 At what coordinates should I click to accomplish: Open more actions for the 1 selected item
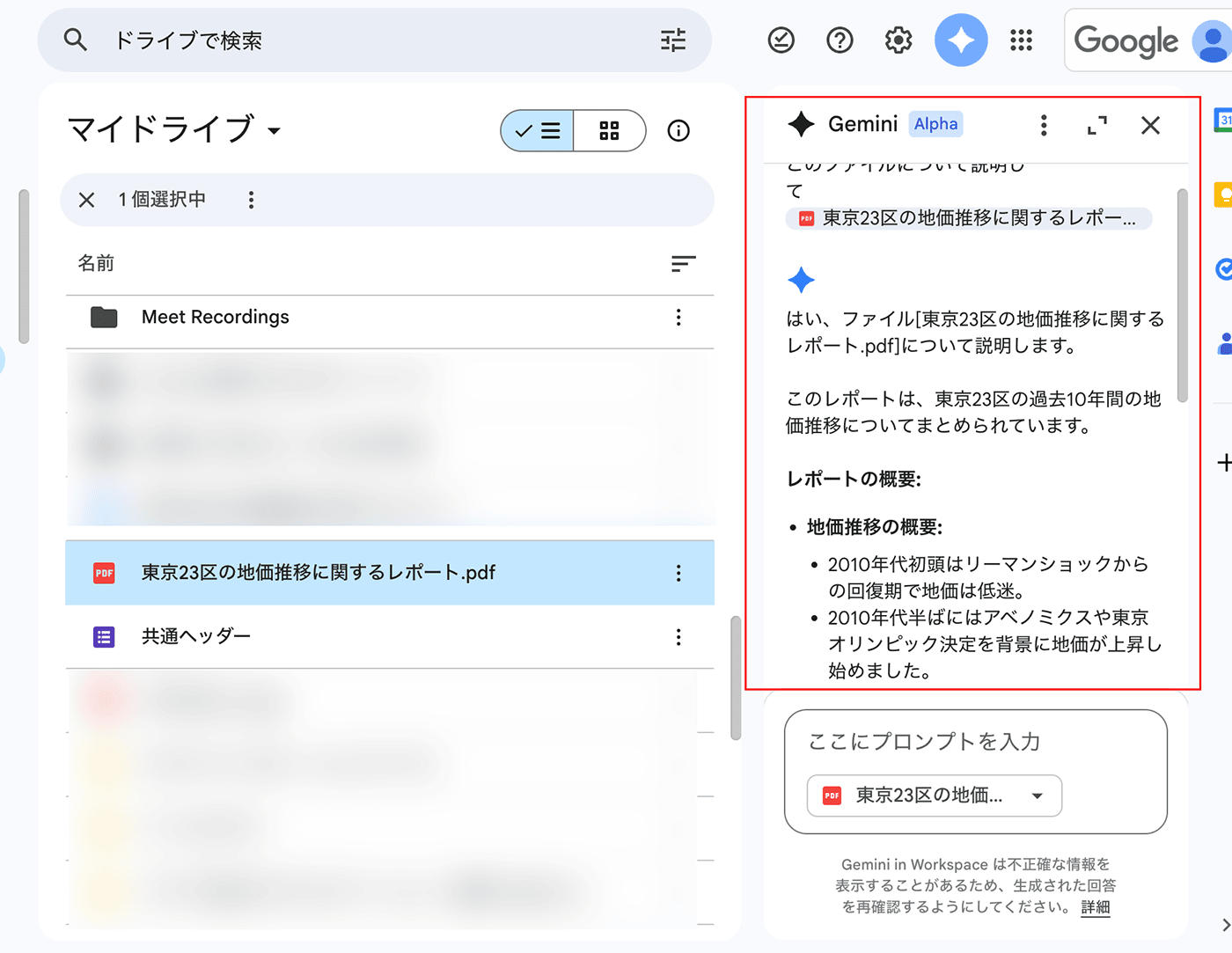[x=251, y=200]
